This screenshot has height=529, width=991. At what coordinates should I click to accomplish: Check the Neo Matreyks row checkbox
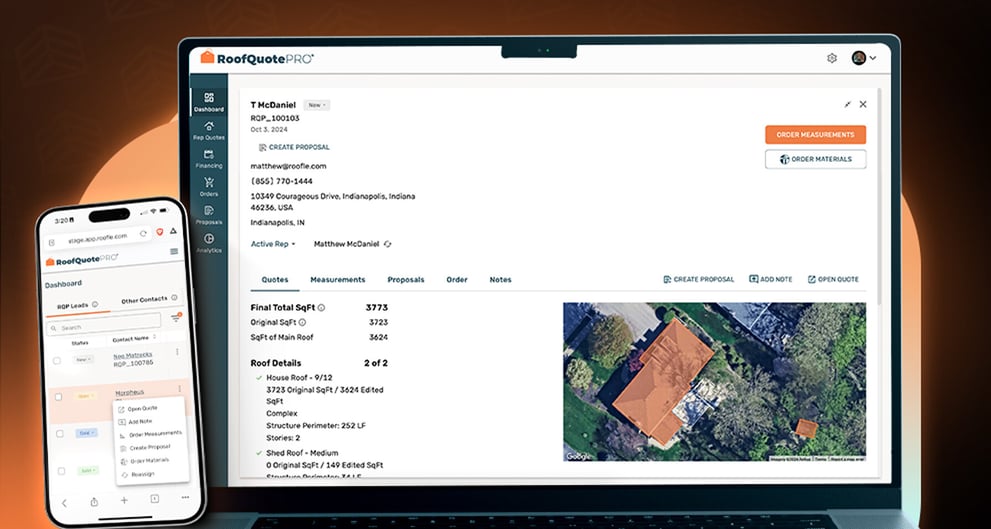click(57, 361)
